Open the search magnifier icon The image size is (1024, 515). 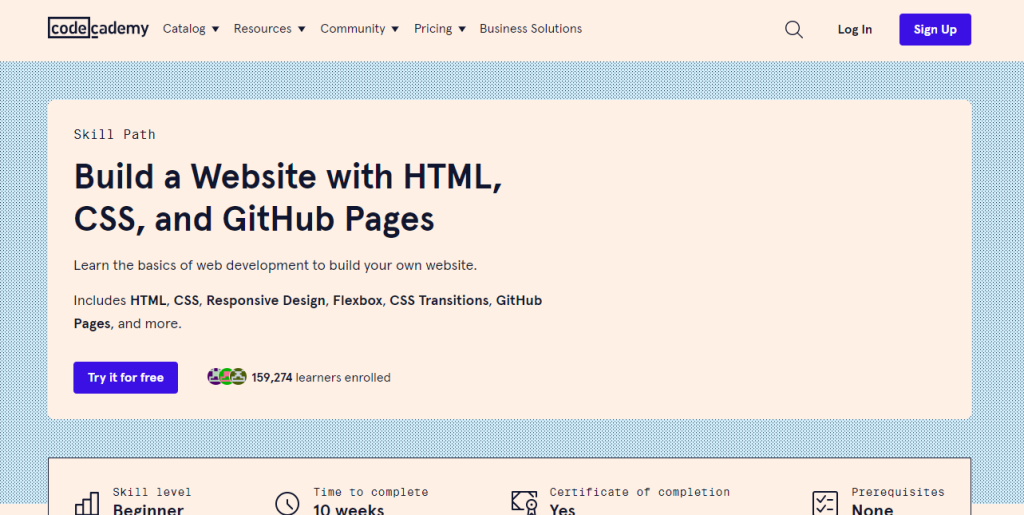coord(793,29)
